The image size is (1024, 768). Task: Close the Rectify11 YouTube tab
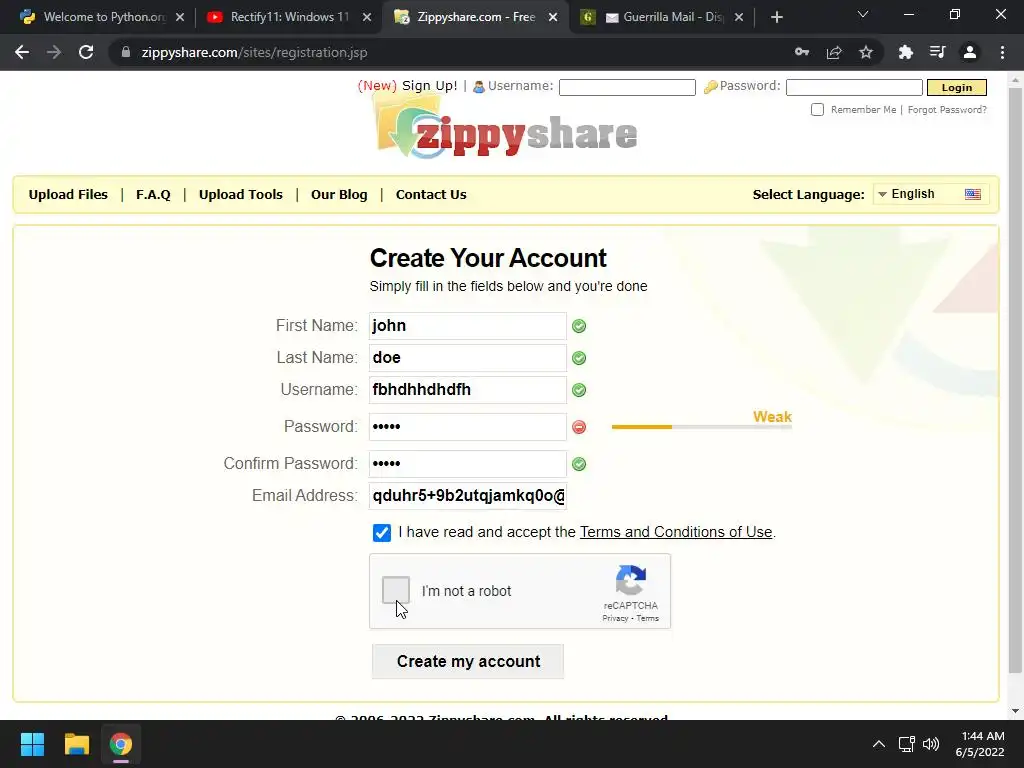(367, 18)
